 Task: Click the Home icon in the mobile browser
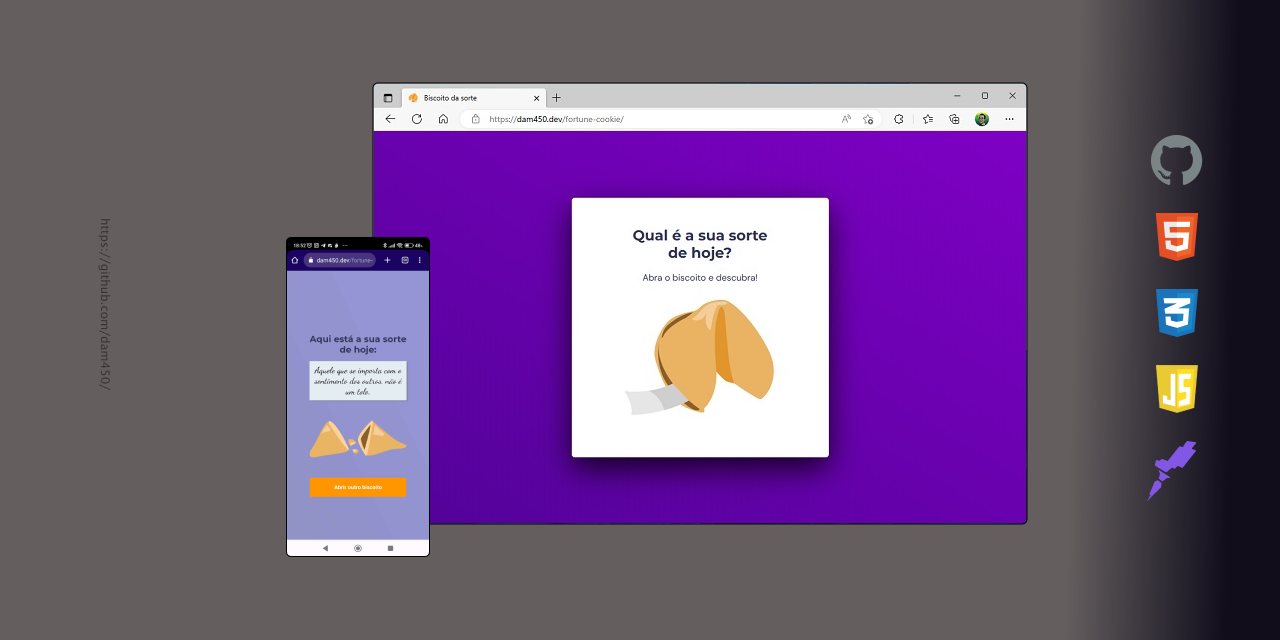[294, 260]
